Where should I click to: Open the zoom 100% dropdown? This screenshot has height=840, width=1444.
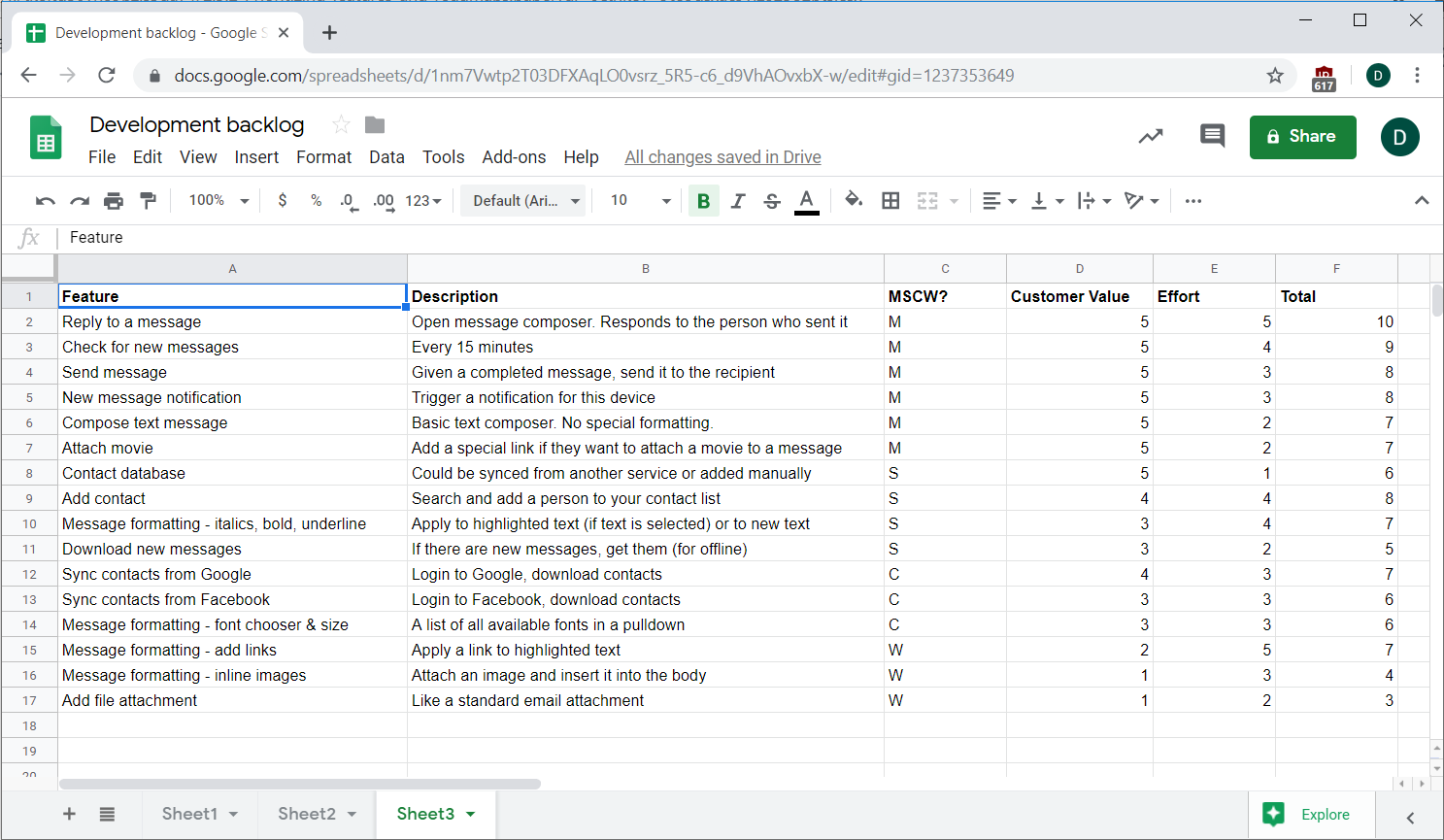[218, 201]
